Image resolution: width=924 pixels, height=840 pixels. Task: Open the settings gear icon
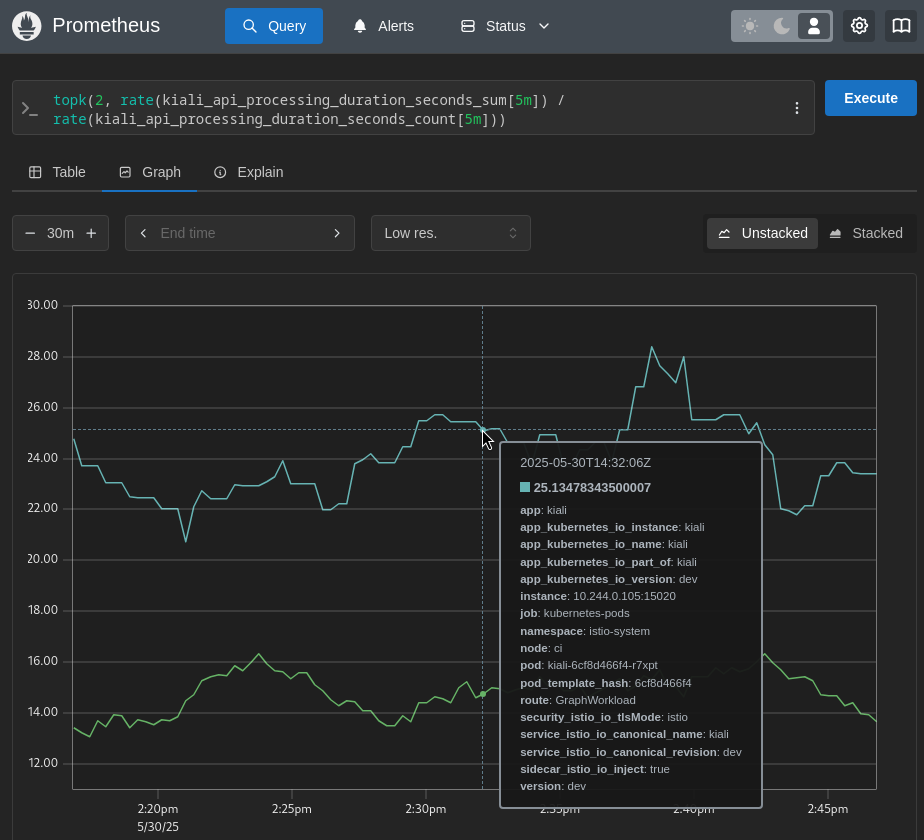pyautogui.click(x=858, y=25)
